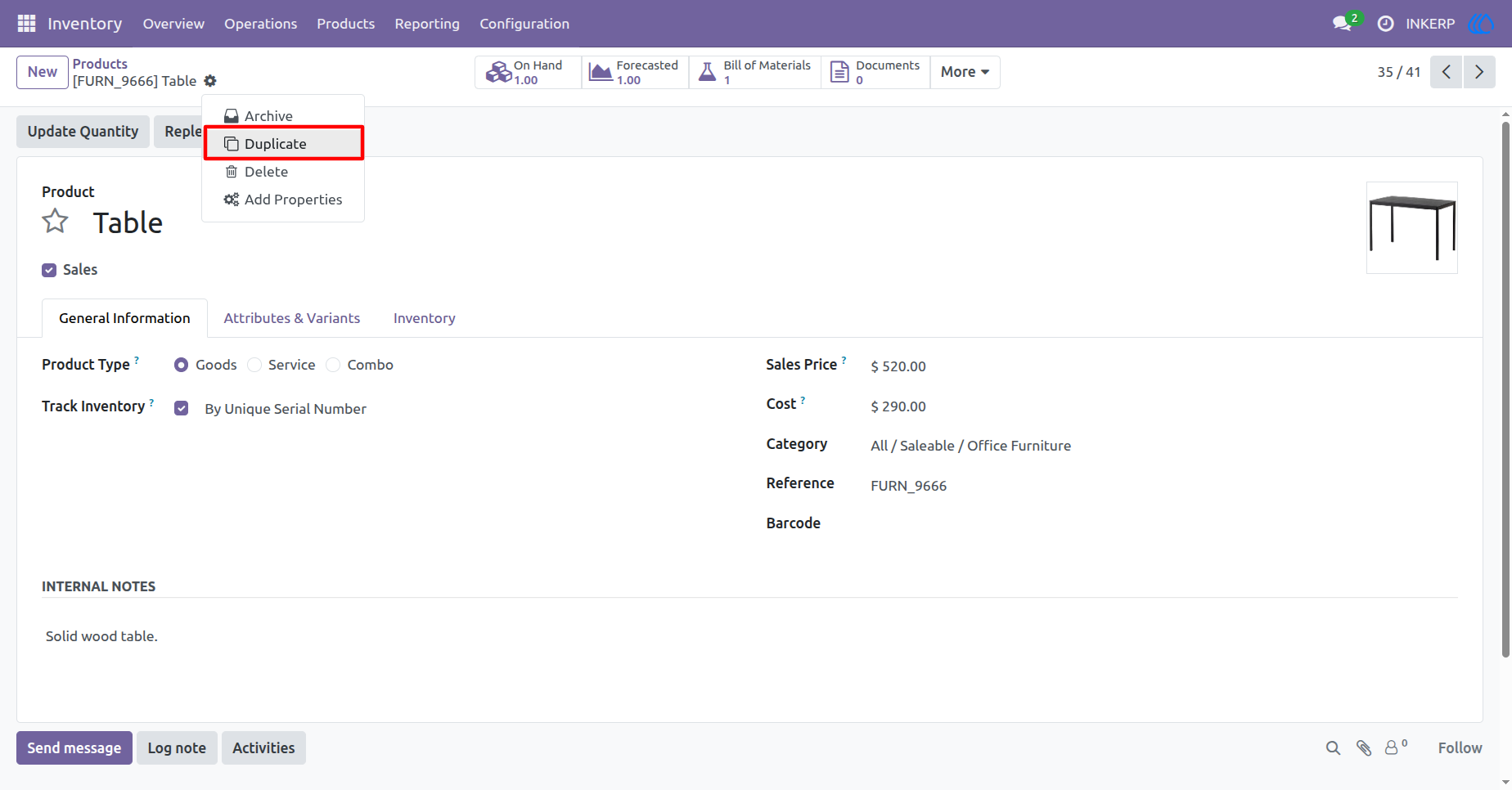Screen dimensions: 1512x790
Task: Click the paperclip attachments icon
Action: click(x=1364, y=747)
